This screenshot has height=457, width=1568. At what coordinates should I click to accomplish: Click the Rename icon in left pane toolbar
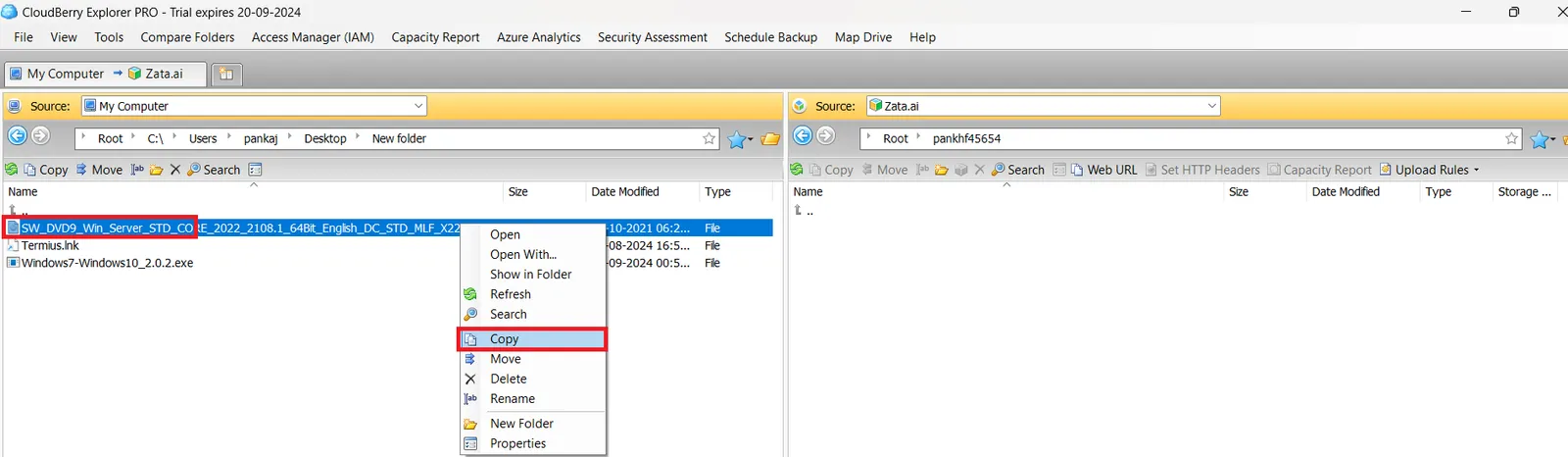[x=138, y=170]
